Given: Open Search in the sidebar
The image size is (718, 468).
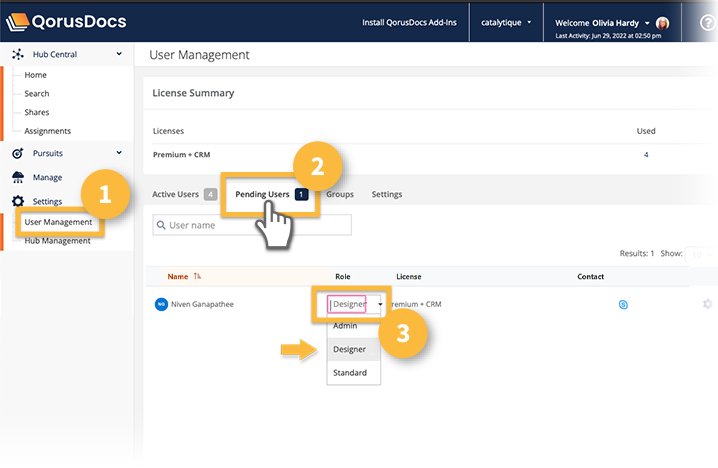Looking at the screenshot, I should (37, 93).
